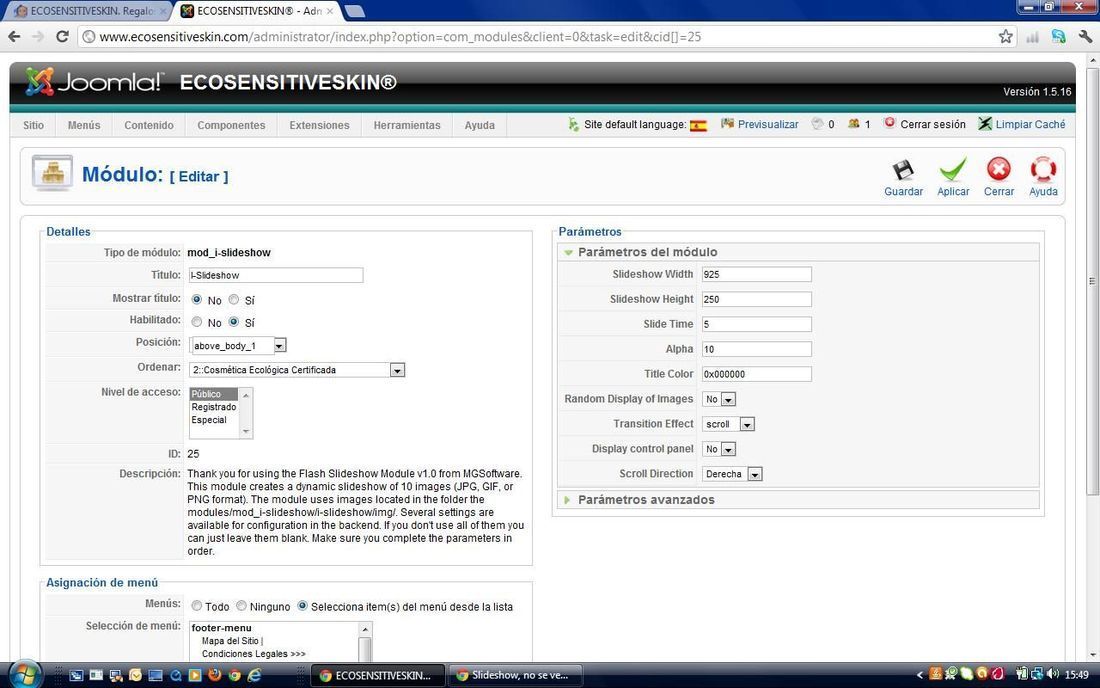Click the browser address bar URL
The height and width of the screenshot is (688, 1100).
400,36
